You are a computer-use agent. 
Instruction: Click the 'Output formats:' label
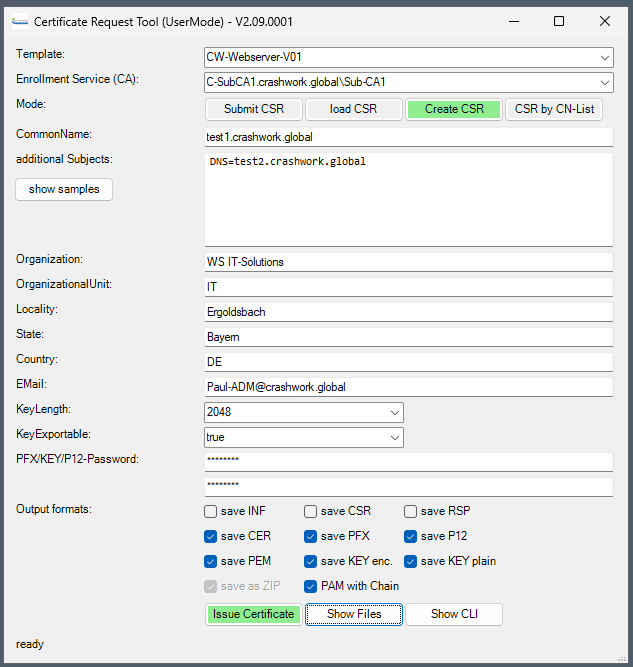pyautogui.click(x=54, y=509)
